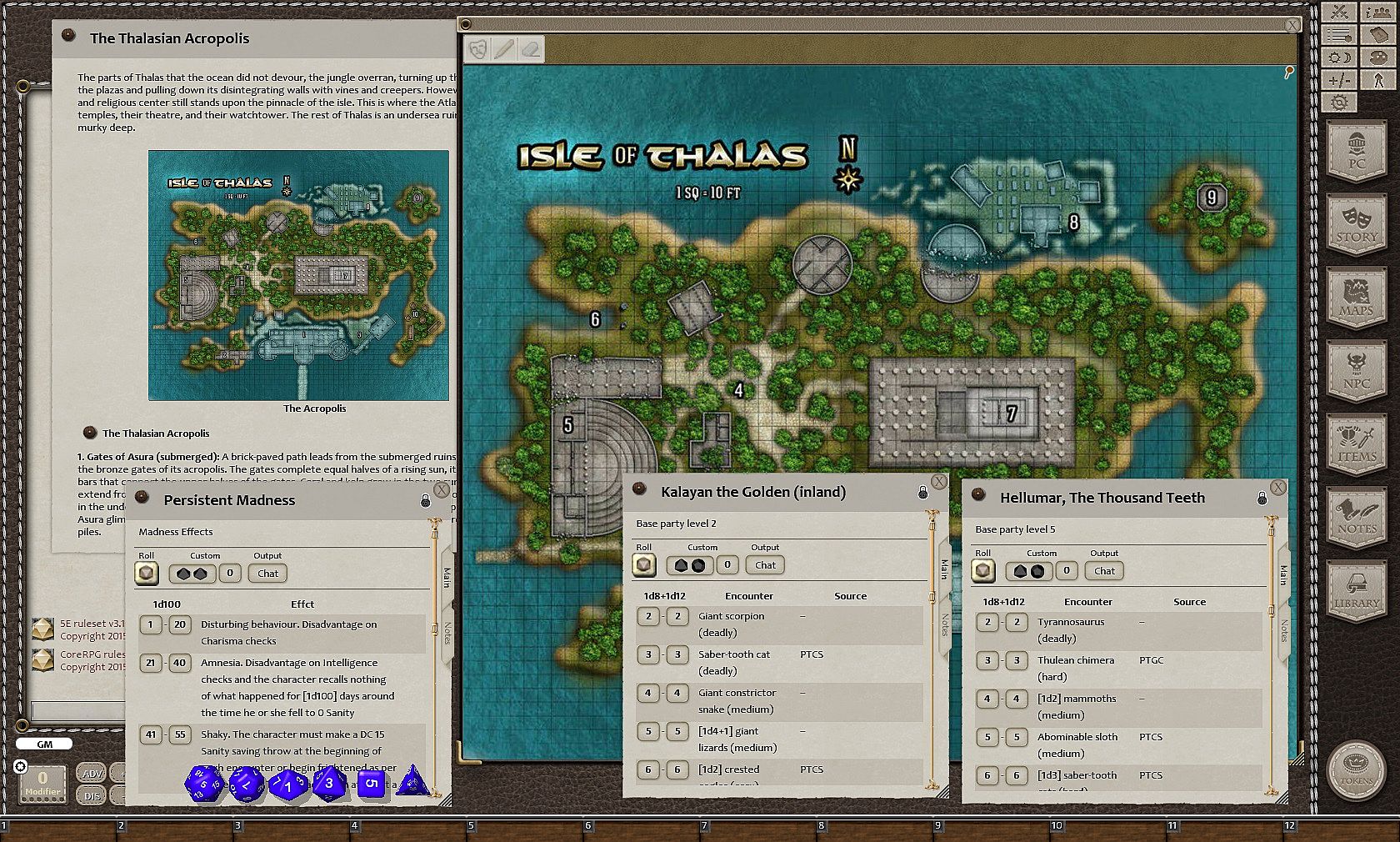The width and height of the screenshot is (1400, 842).
Task: Open the PC characters sidebar button
Action: pyautogui.click(x=1357, y=152)
